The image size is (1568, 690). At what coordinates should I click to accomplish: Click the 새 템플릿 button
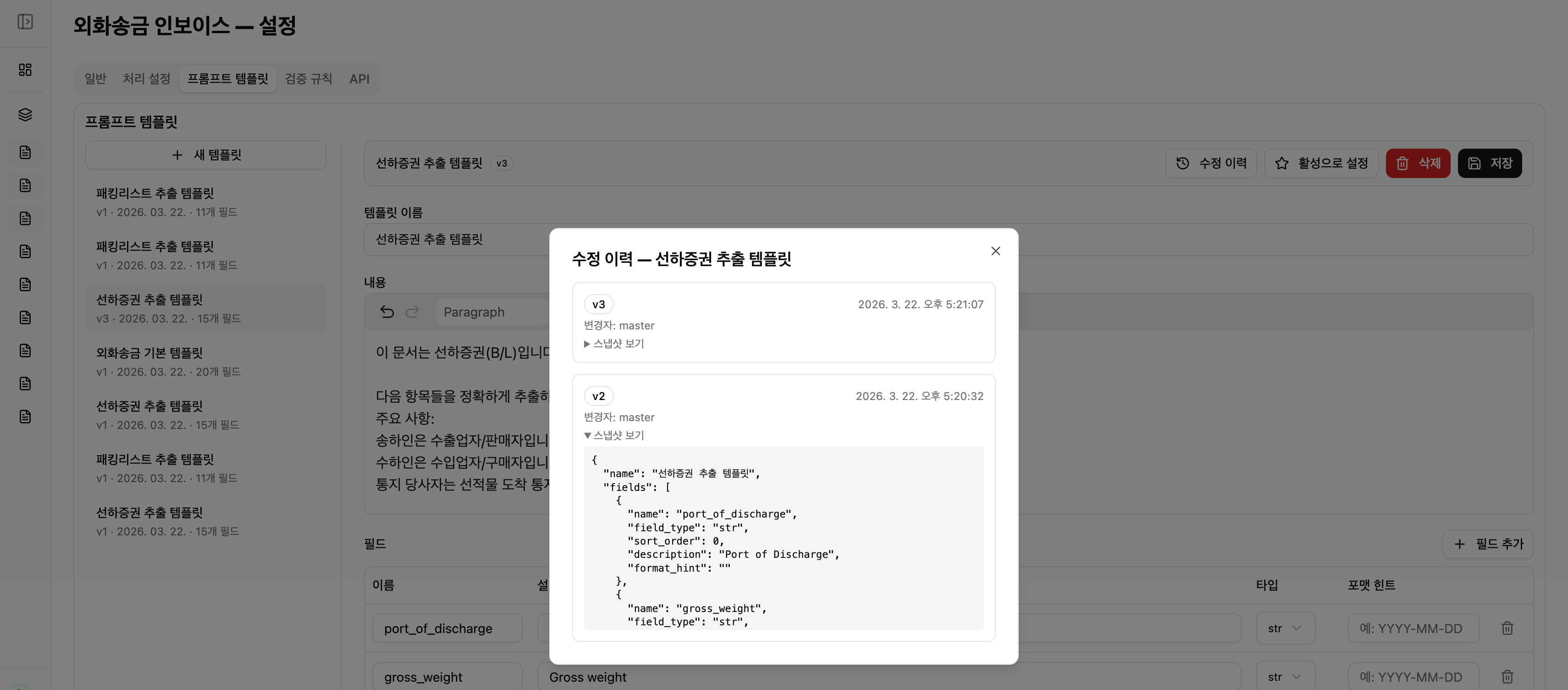[206, 155]
